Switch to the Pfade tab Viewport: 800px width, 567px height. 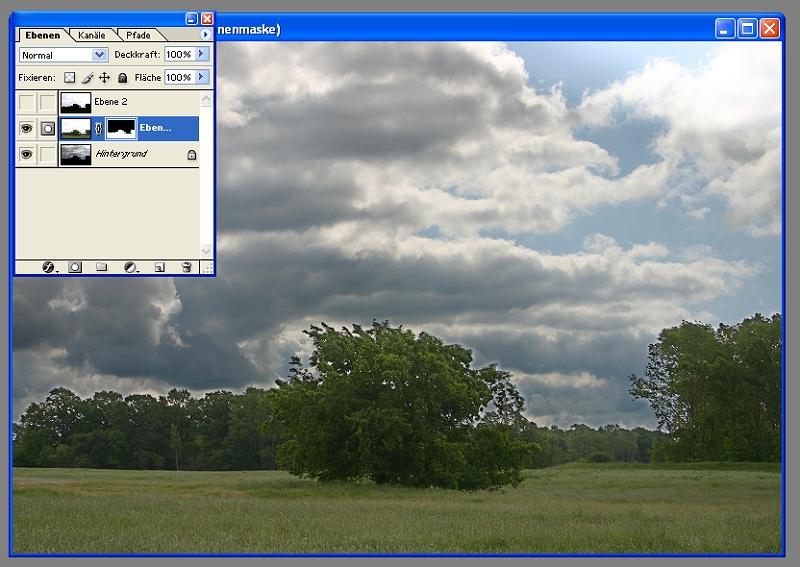[x=138, y=35]
